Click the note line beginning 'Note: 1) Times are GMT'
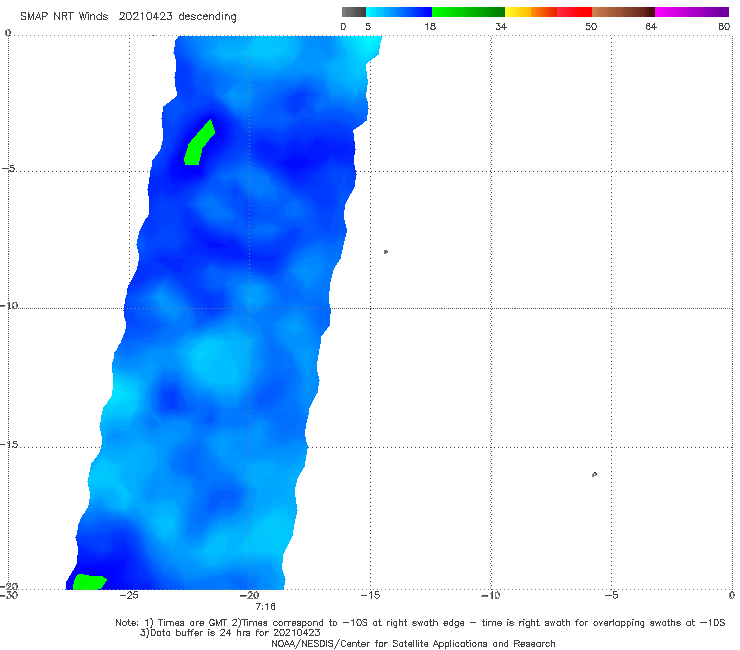Screen dimensions: 740x650 (420, 623)
